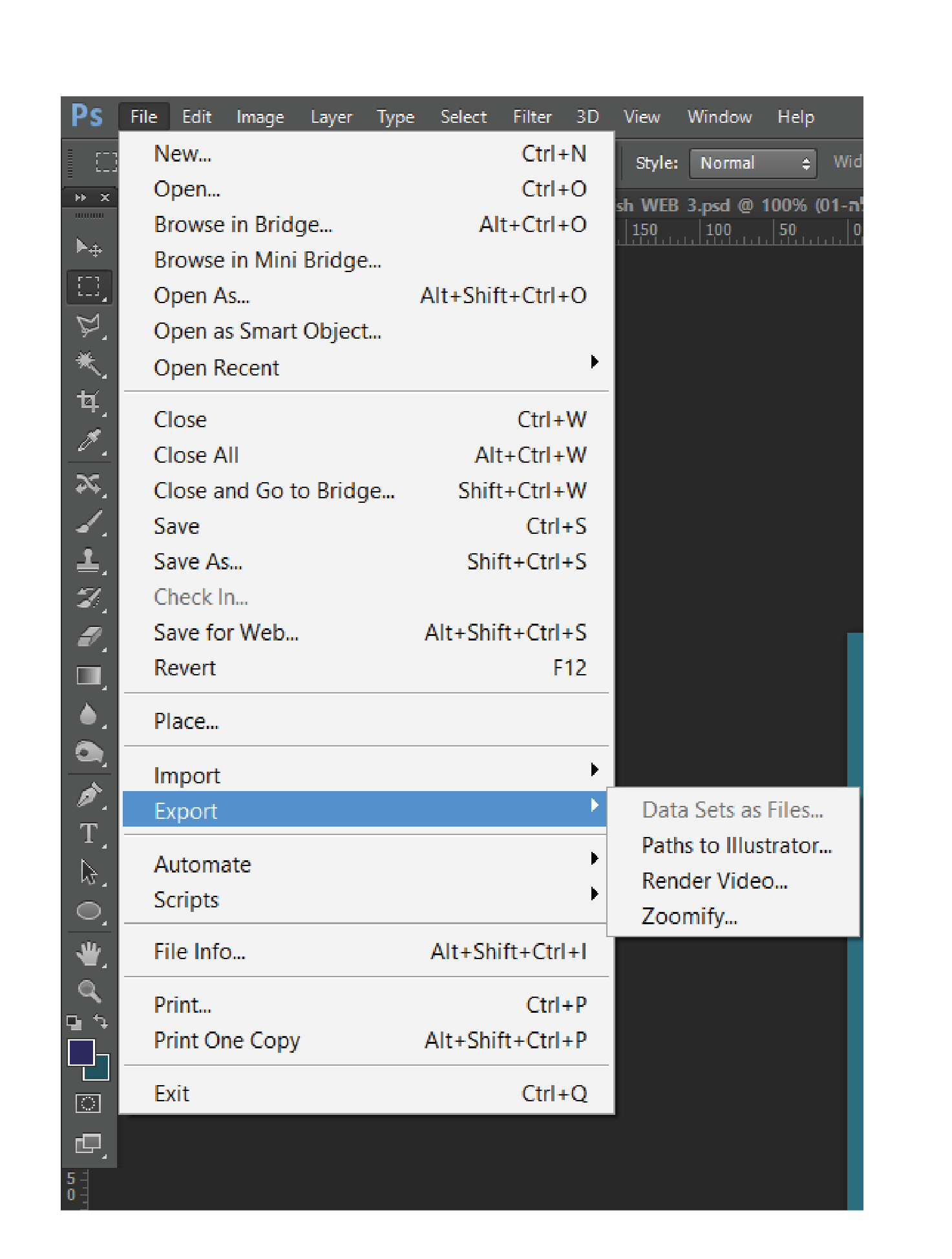Click Zoomify in the Export submenu
952x1259 pixels.
(689, 916)
